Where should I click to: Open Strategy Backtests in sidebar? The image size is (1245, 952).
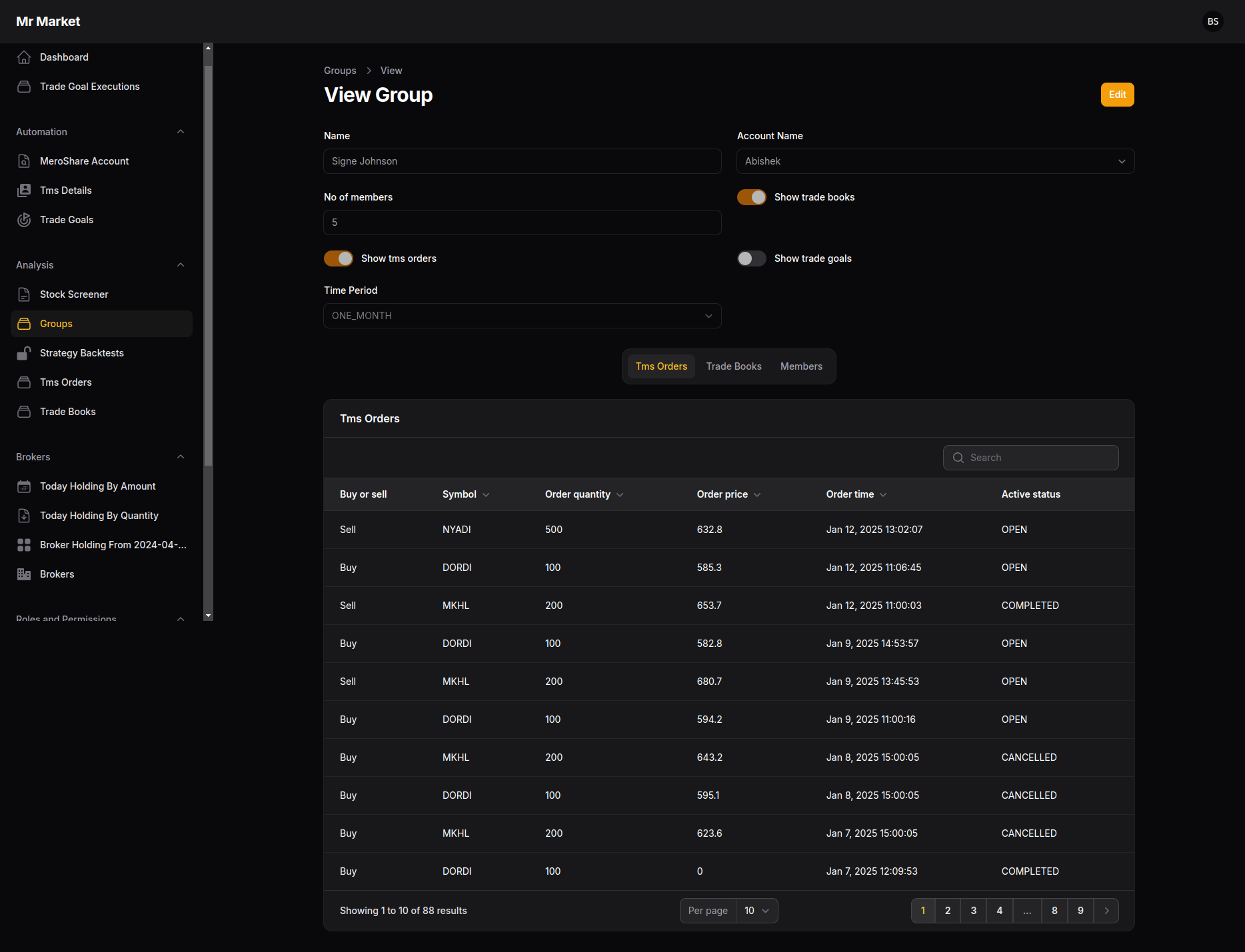pos(101,353)
